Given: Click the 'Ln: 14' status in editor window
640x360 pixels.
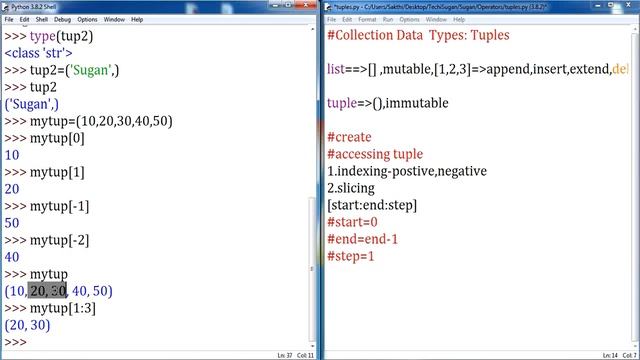Looking at the screenshot, I should coord(610,356).
